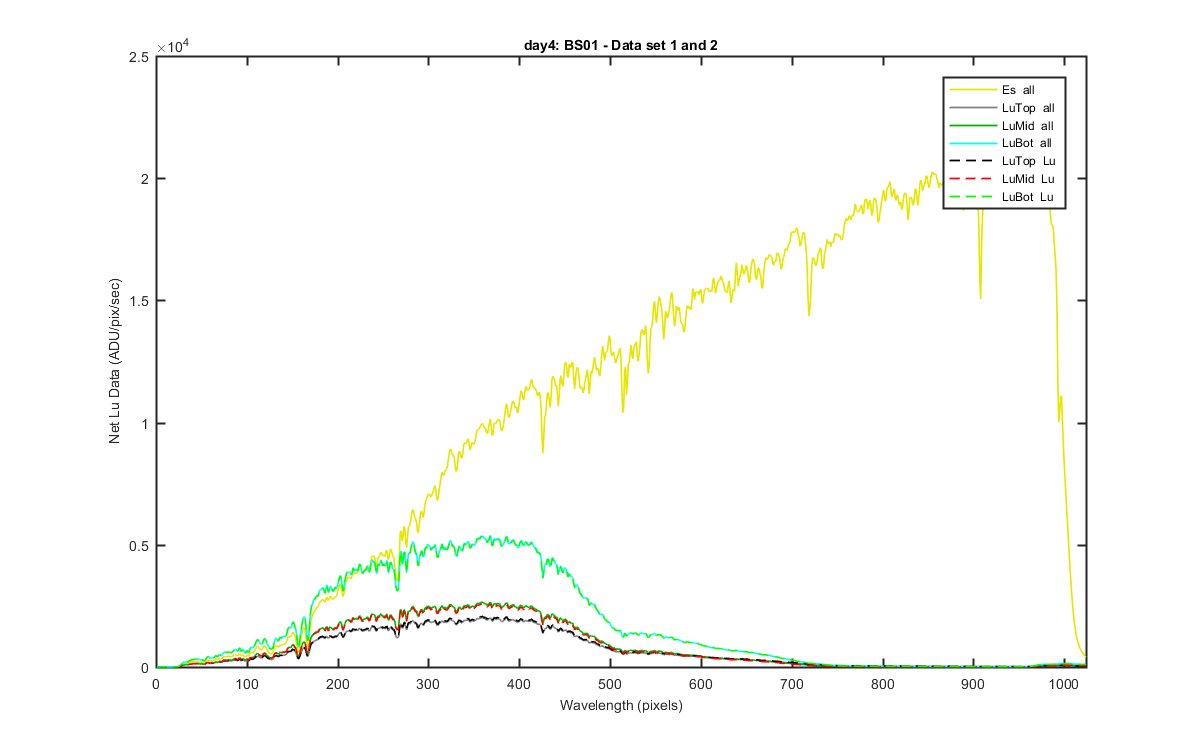Screen dimensions: 1200x750
Task: Click the x-axis tick label '100'
Action: pos(246,685)
